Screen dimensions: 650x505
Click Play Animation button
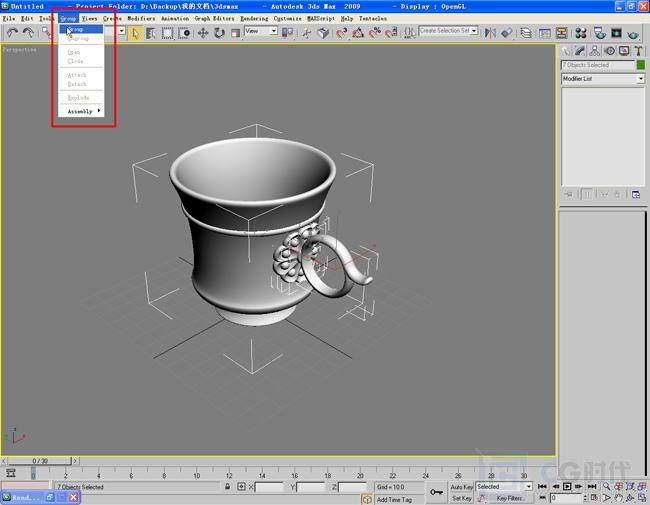tap(567, 486)
